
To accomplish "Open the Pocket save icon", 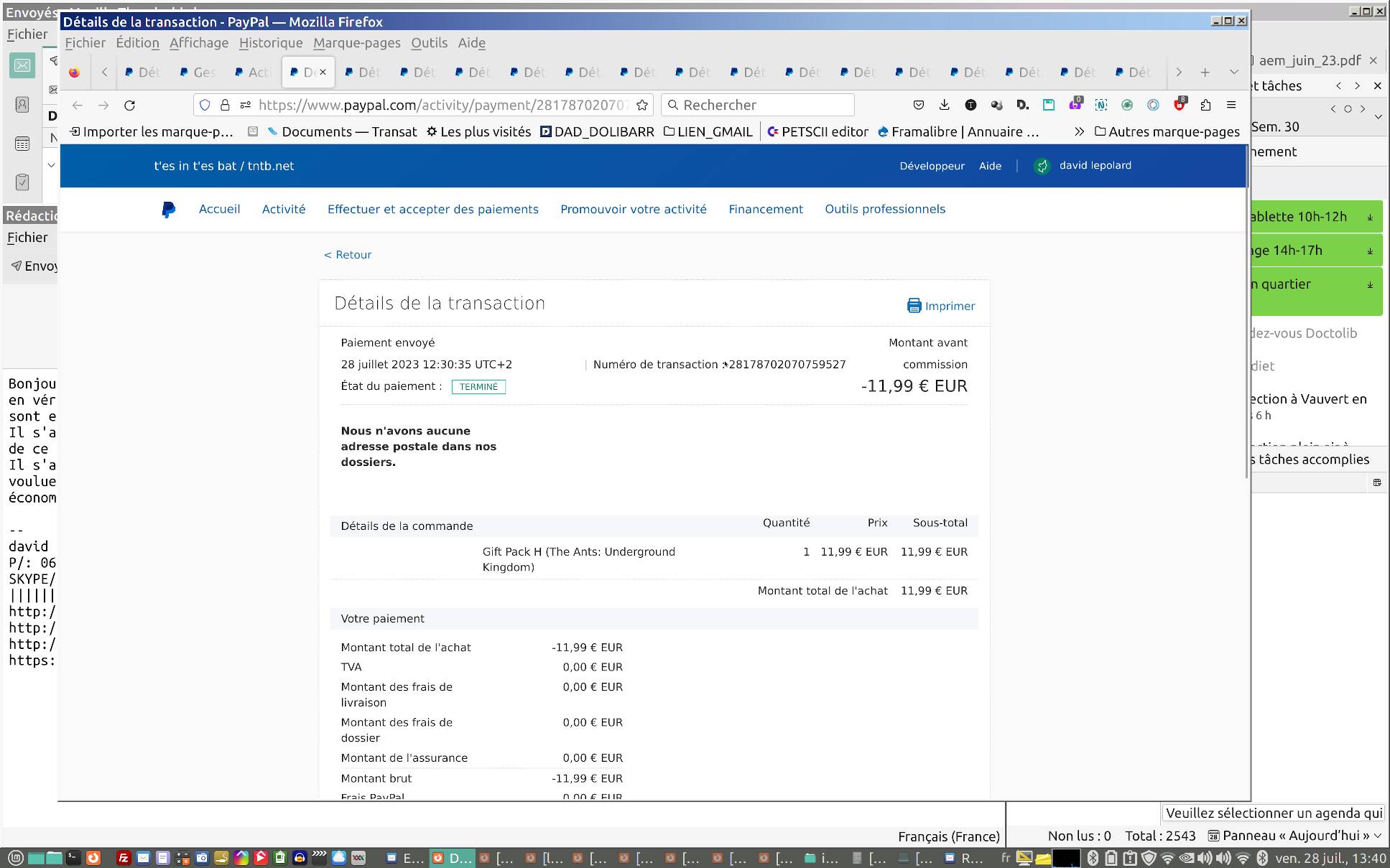I will [918, 106].
